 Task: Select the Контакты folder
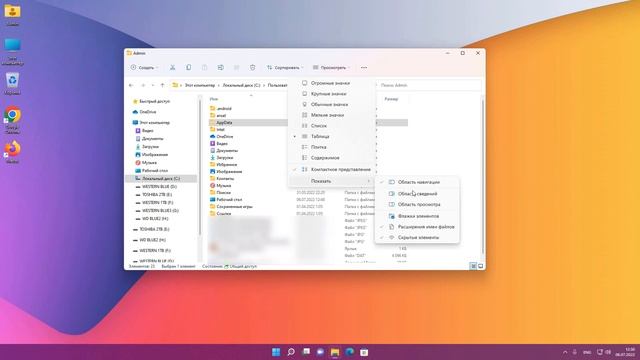coord(225,178)
